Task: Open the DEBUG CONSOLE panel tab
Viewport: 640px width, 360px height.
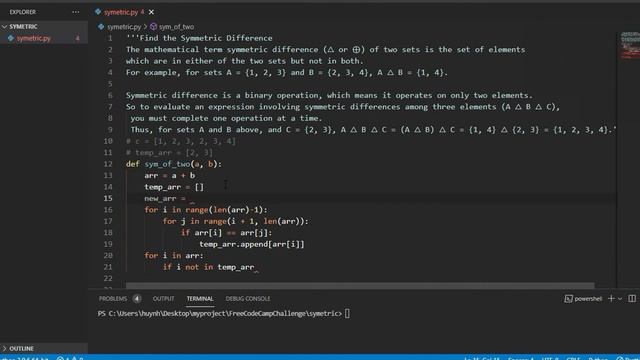Action: (248, 299)
